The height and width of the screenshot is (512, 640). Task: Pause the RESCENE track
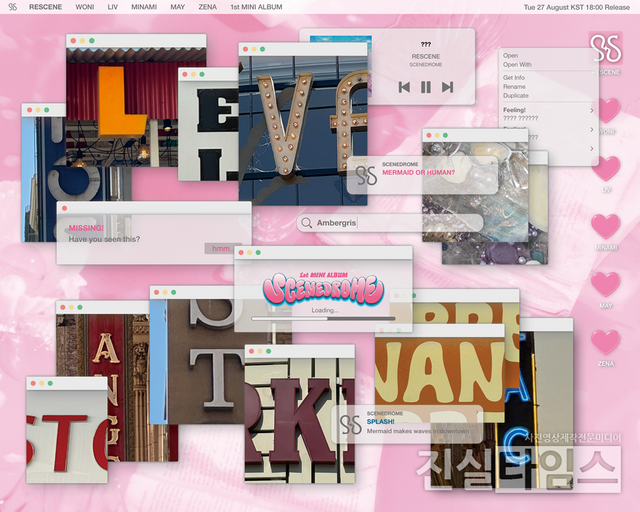point(426,87)
